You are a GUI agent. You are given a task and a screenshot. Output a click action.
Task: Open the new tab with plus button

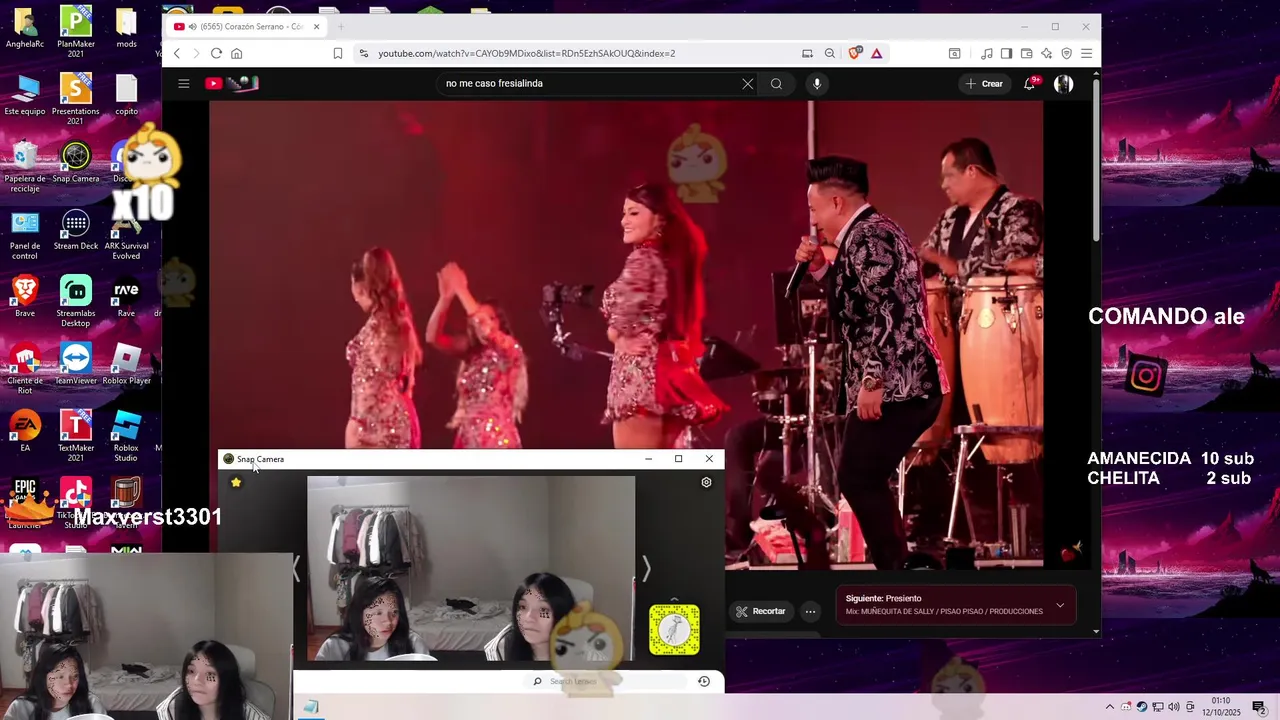pyautogui.click(x=340, y=27)
